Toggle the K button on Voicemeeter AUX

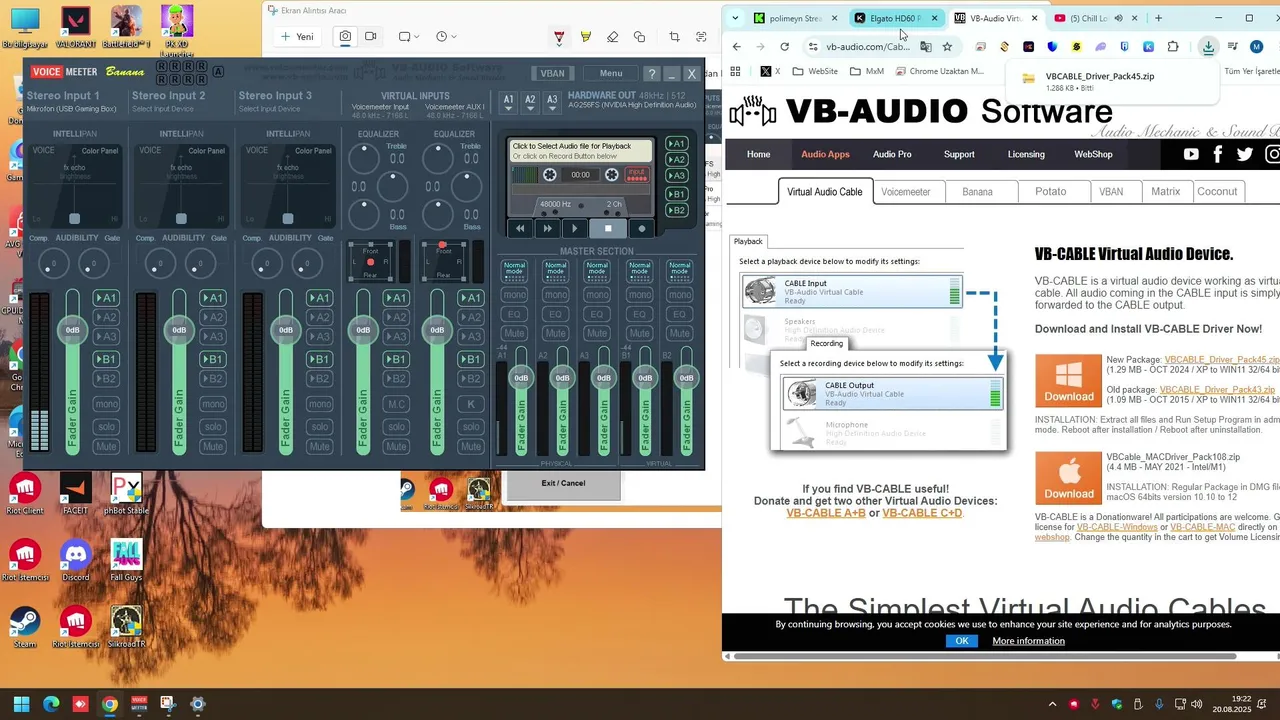[471, 404]
